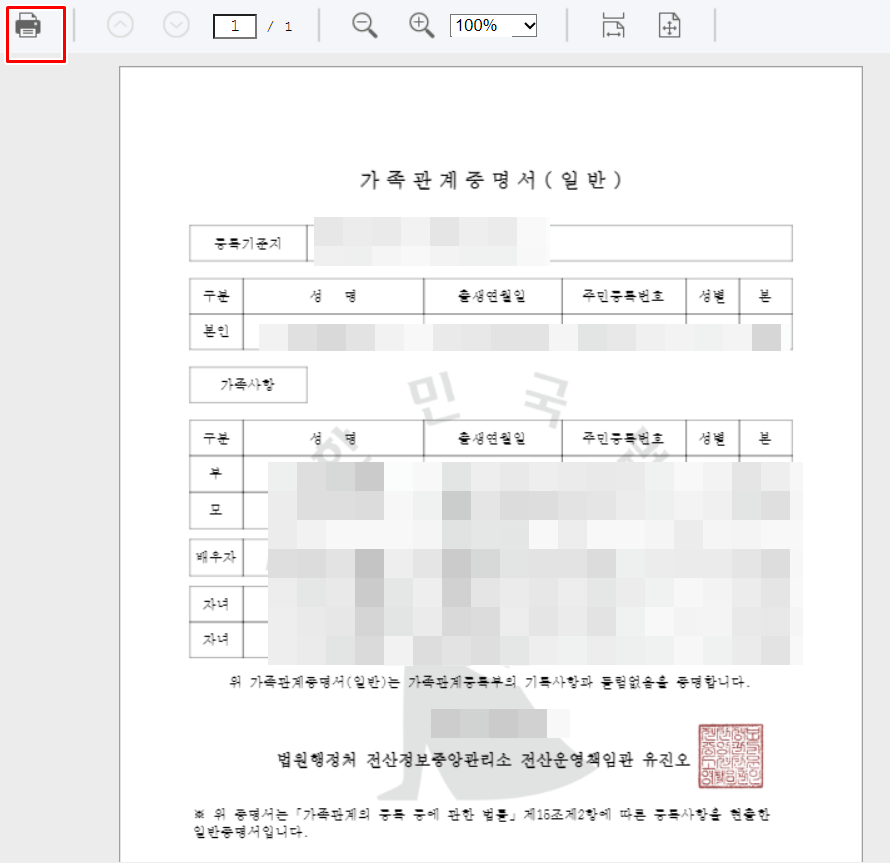Image resolution: width=890 pixels, height=867 pixels.
Task: Click the 배우자 row of the family table
Action: pyautogui.click(x=216, y=557)
